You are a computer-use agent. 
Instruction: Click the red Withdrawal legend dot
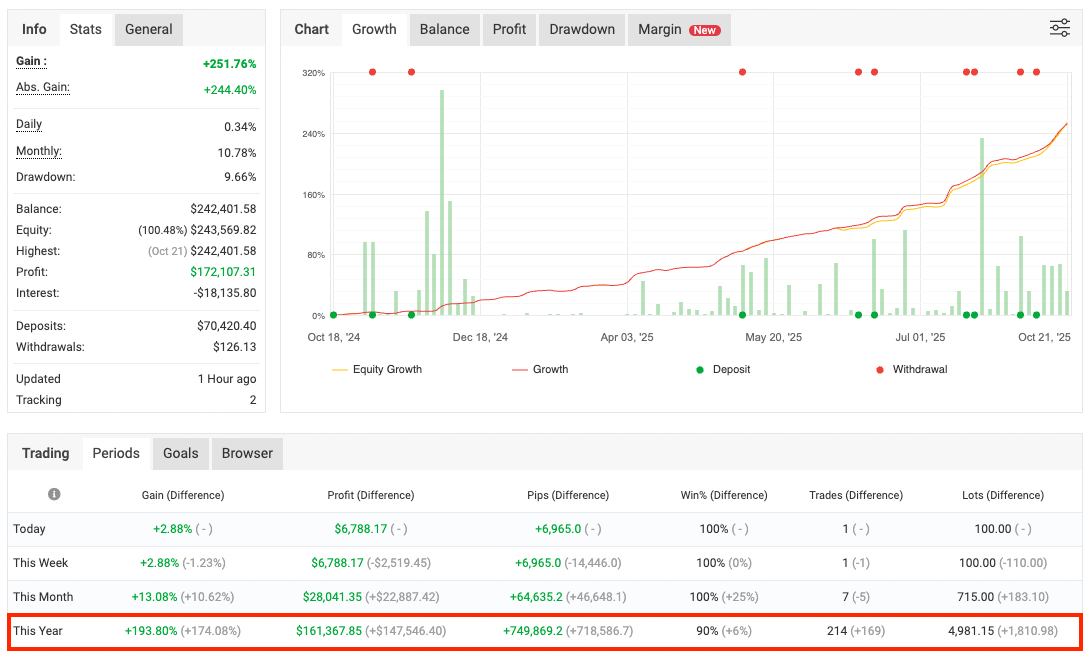[x=879, y=370]
